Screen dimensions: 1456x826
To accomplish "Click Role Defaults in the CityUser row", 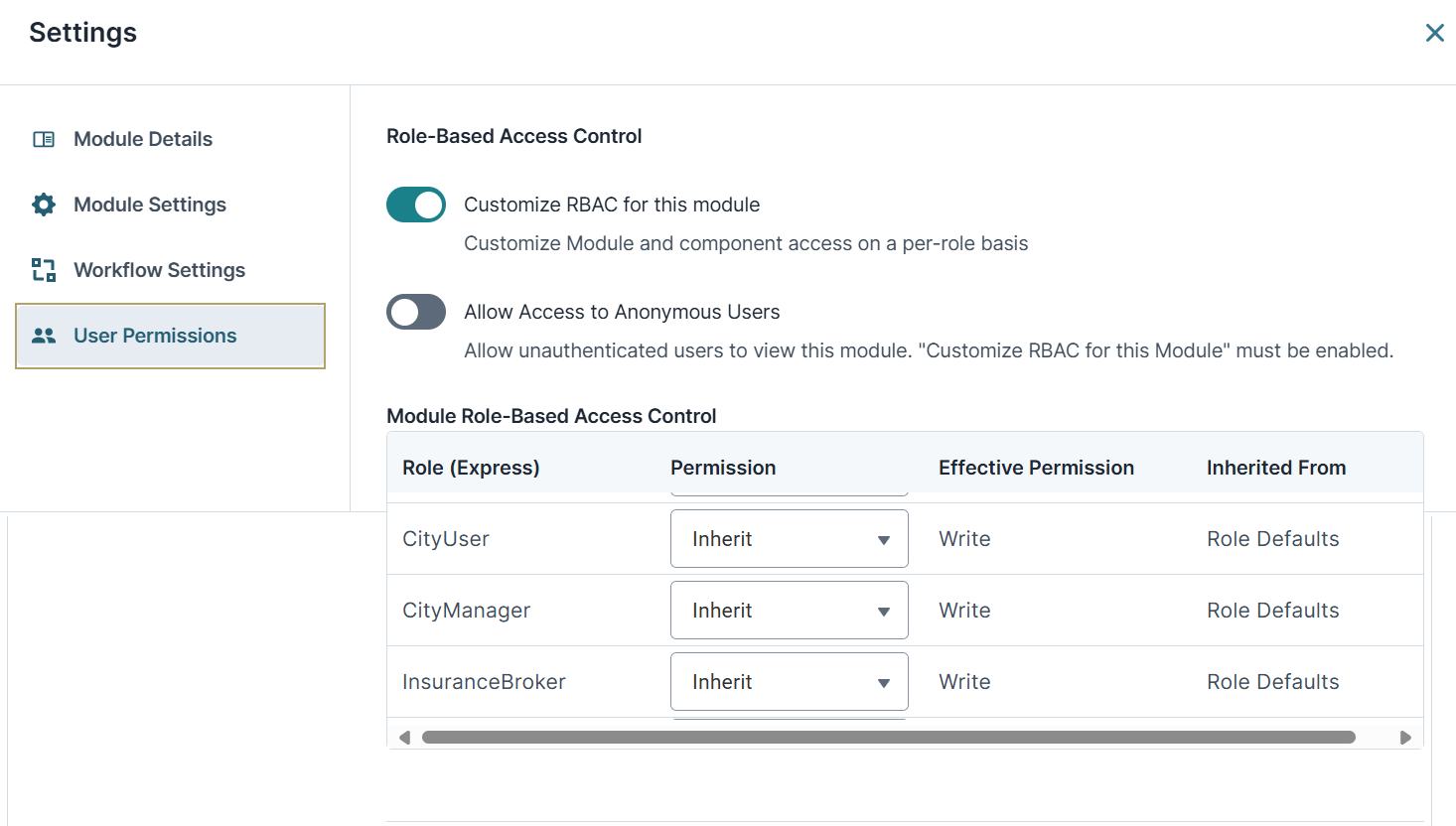I will point(1273,539).
